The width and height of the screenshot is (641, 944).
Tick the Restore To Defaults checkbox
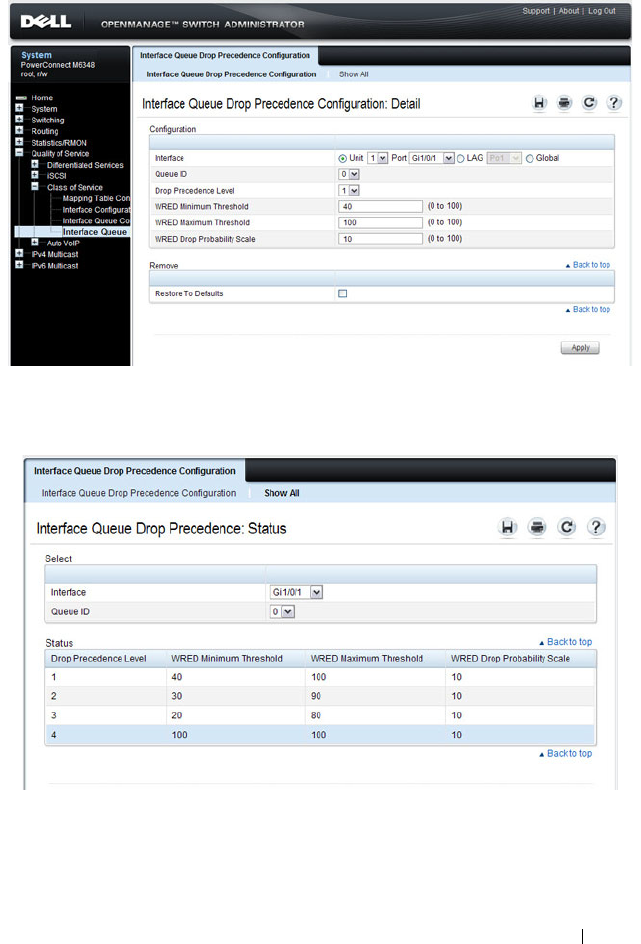342,294
